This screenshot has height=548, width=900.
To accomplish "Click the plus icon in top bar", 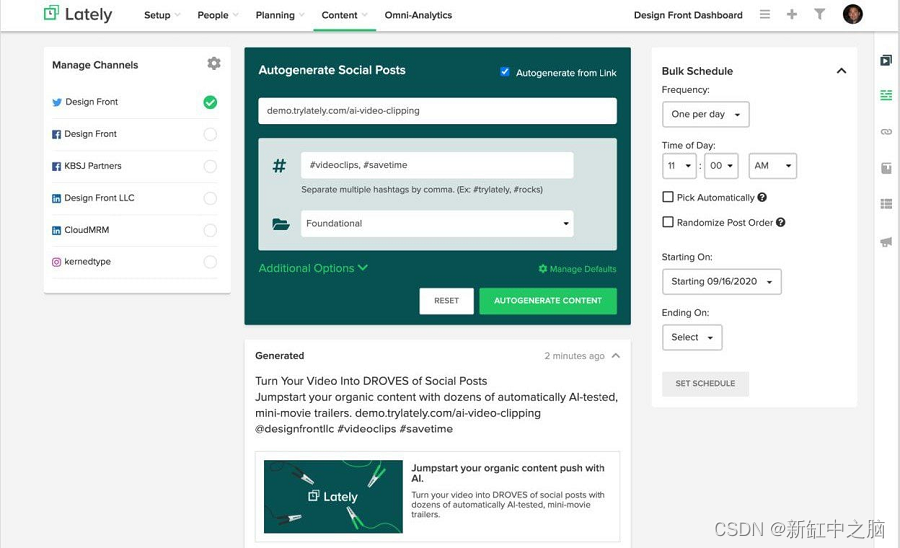I will coord(792,15).
